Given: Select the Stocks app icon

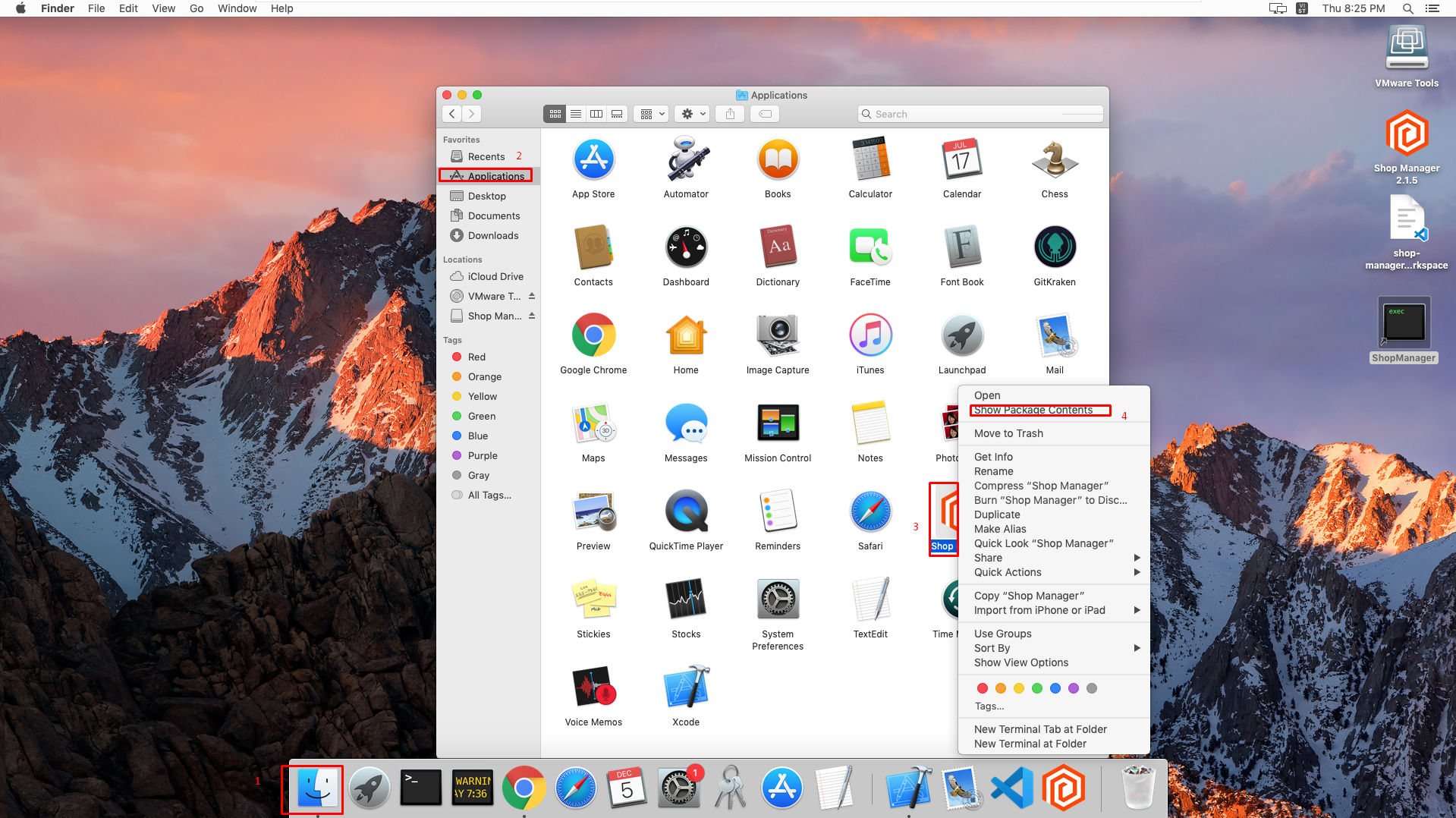Looking at the screenshot, I should 686,599.
